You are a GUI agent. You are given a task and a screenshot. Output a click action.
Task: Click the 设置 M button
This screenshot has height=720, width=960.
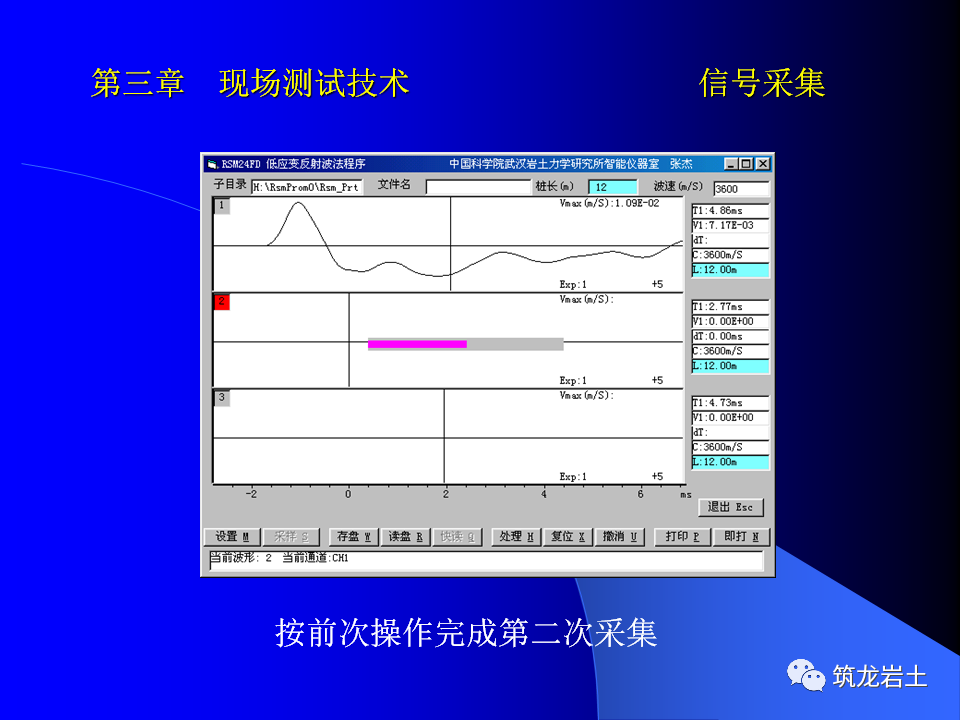(232, 537)
